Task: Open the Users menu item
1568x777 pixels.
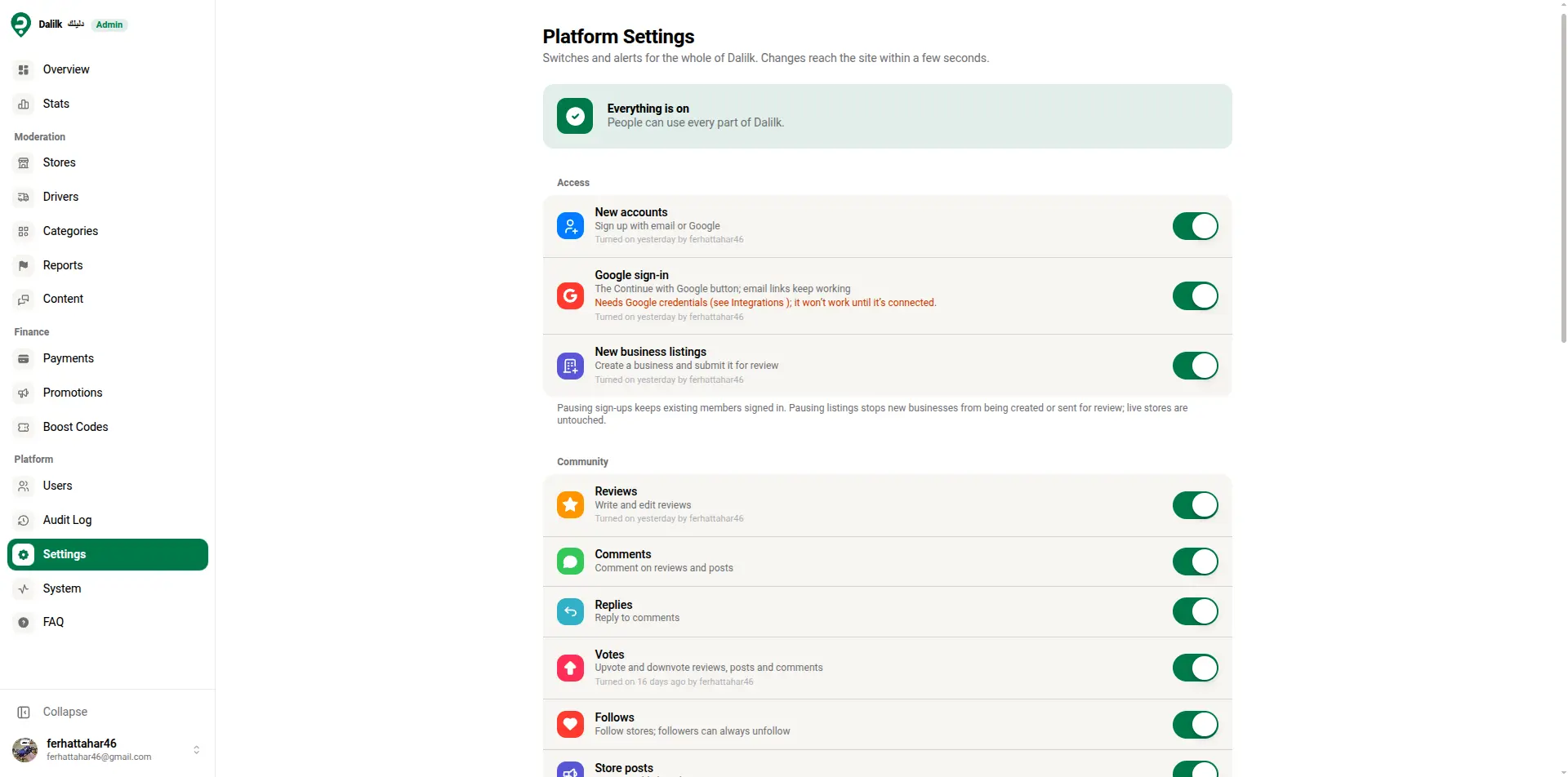Action: coord(108,486)
